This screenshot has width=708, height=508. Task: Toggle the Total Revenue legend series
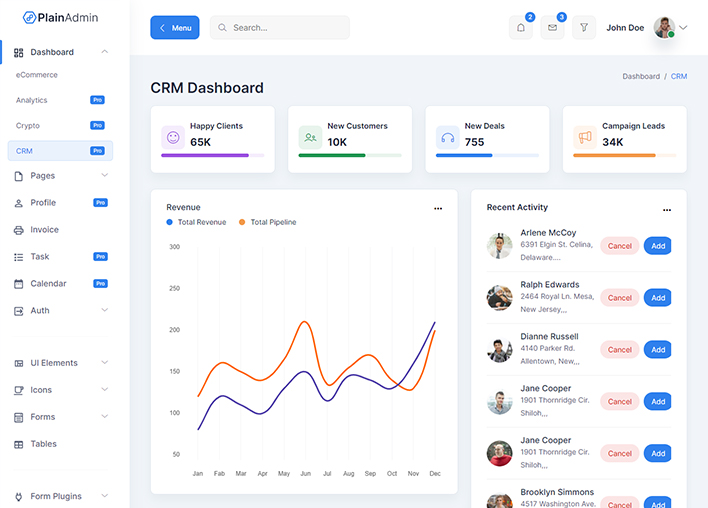tap(196, 222)
